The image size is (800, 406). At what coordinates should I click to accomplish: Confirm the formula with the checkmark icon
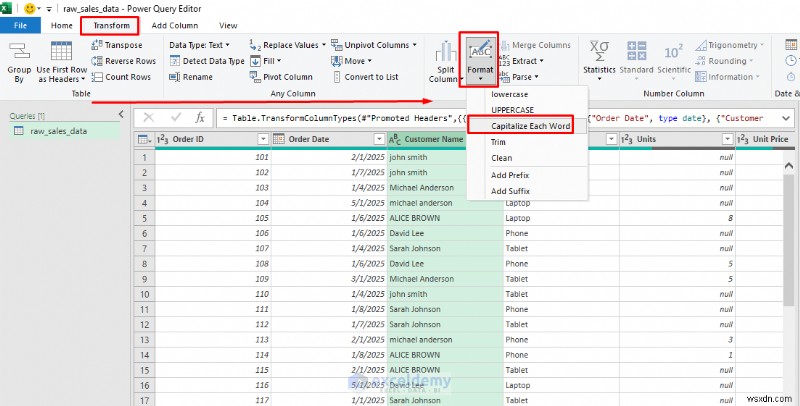(176, 118)
